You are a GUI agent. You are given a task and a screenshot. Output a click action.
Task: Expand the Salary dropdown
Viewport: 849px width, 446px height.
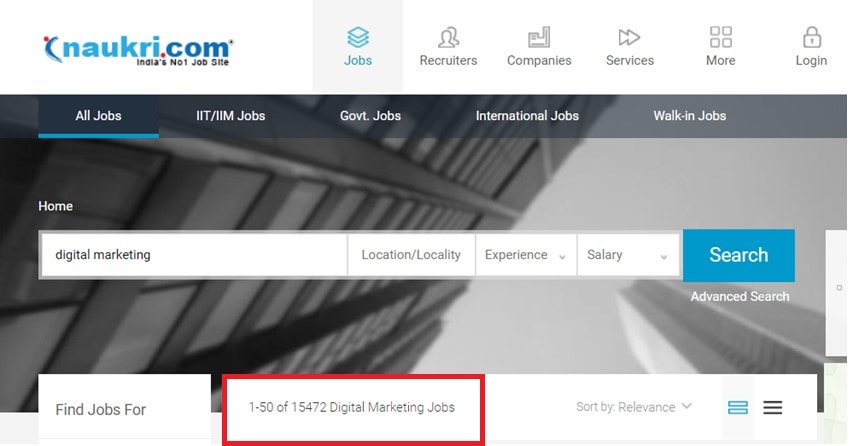click(627, 255)
